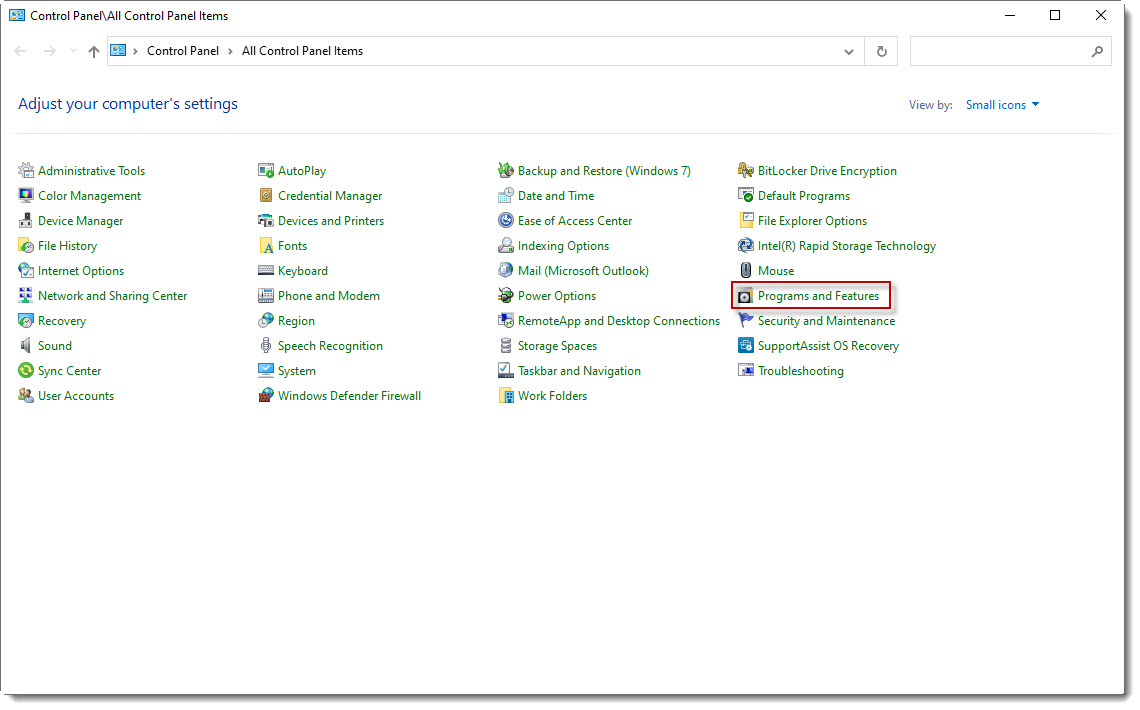Open the recent locations dropdown arrow
This screenshot has width=1140, height=710.
(x=73, y=51)
